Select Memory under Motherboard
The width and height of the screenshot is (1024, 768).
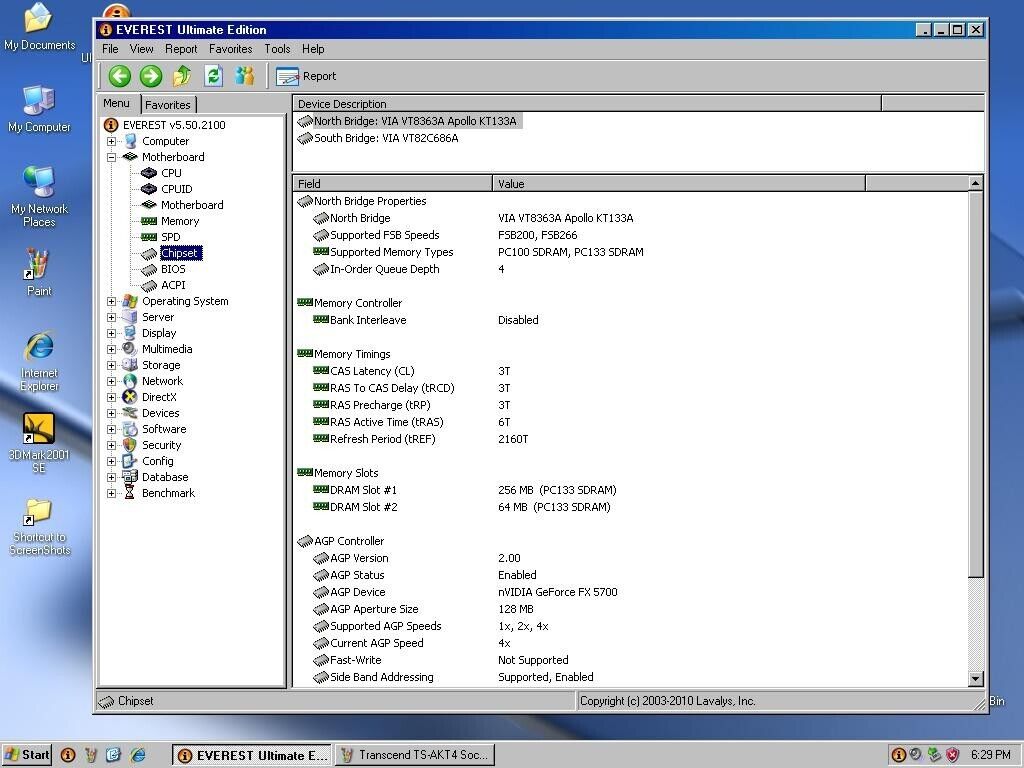180,221
